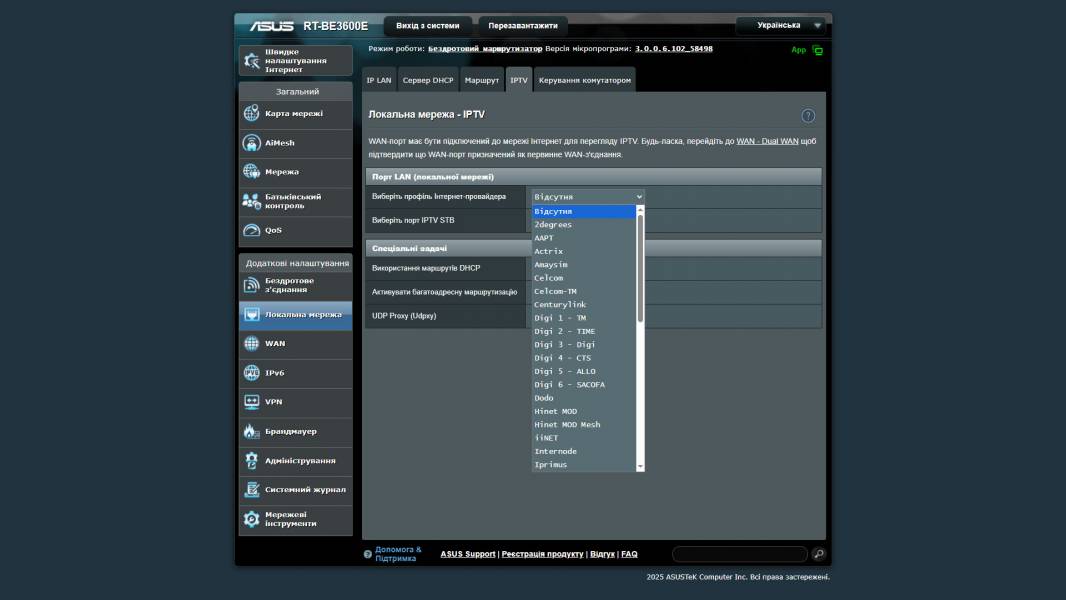Click the Адміністрування gear icon
This screenshot has width=1066, height=600.
tap(252, 460)
